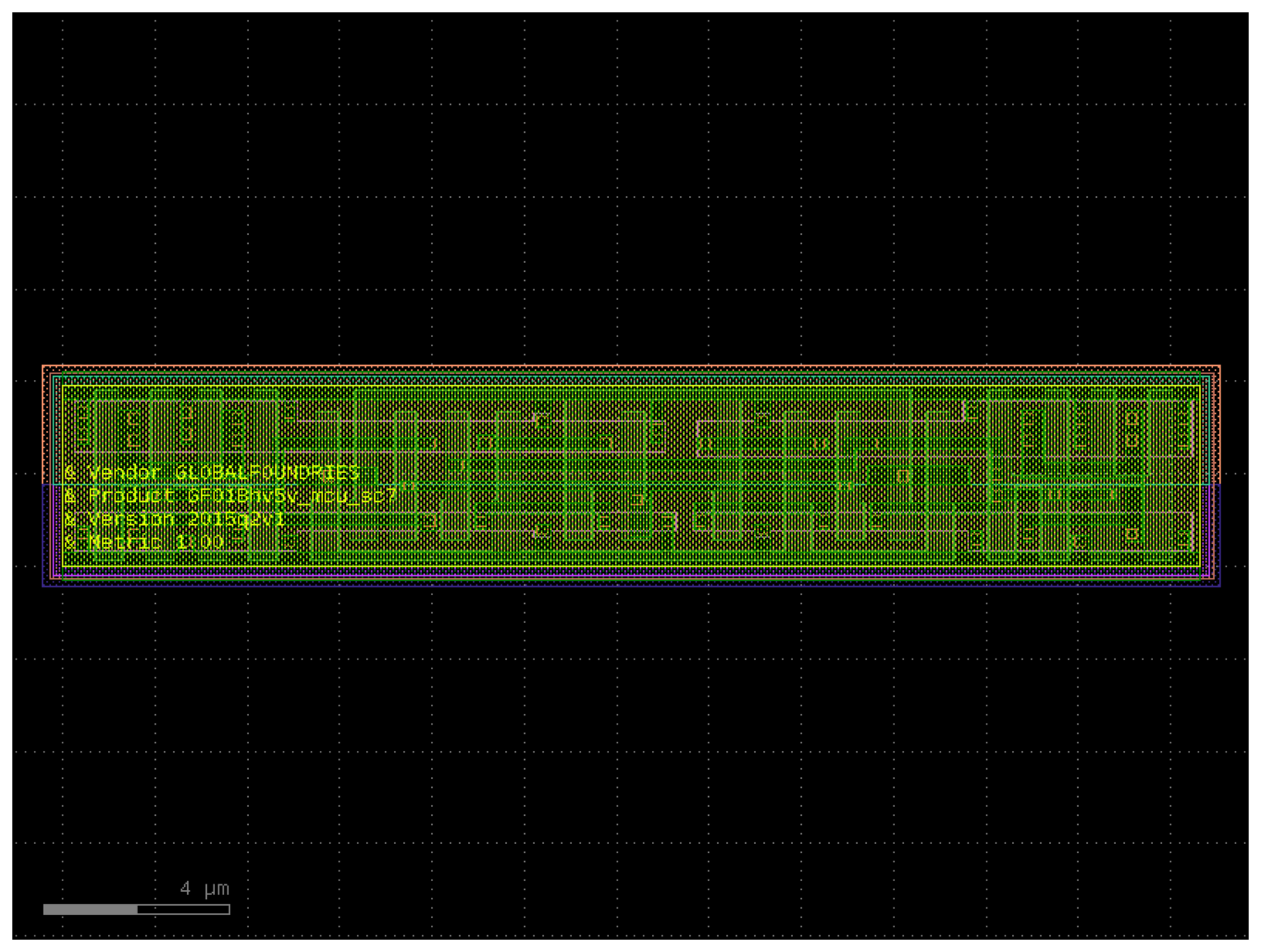
Task: Pick the '& Version 2015q2v1' text label
Action: [175, 519]
